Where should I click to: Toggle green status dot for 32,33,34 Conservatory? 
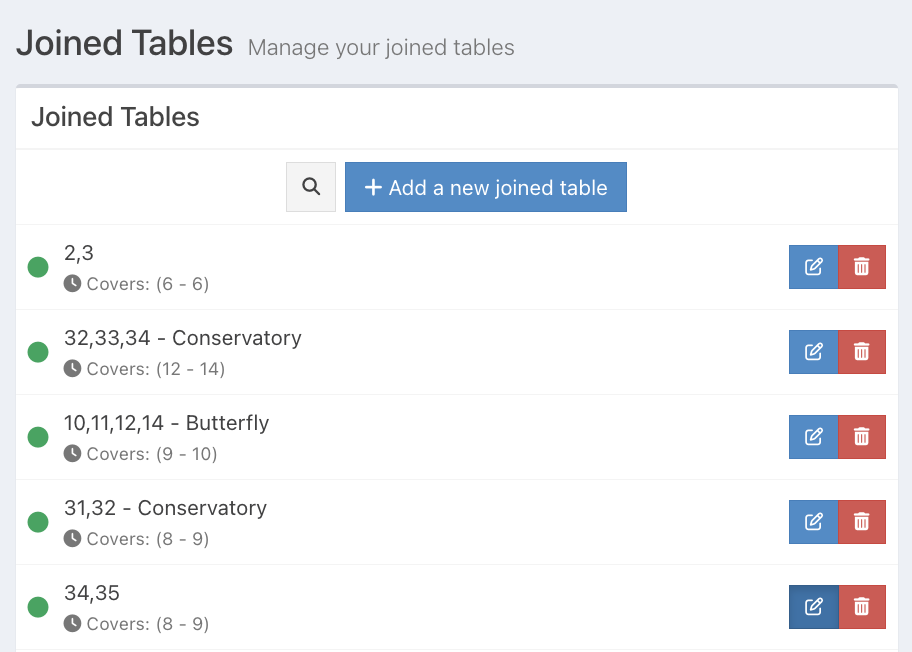(x=38, y=352)
